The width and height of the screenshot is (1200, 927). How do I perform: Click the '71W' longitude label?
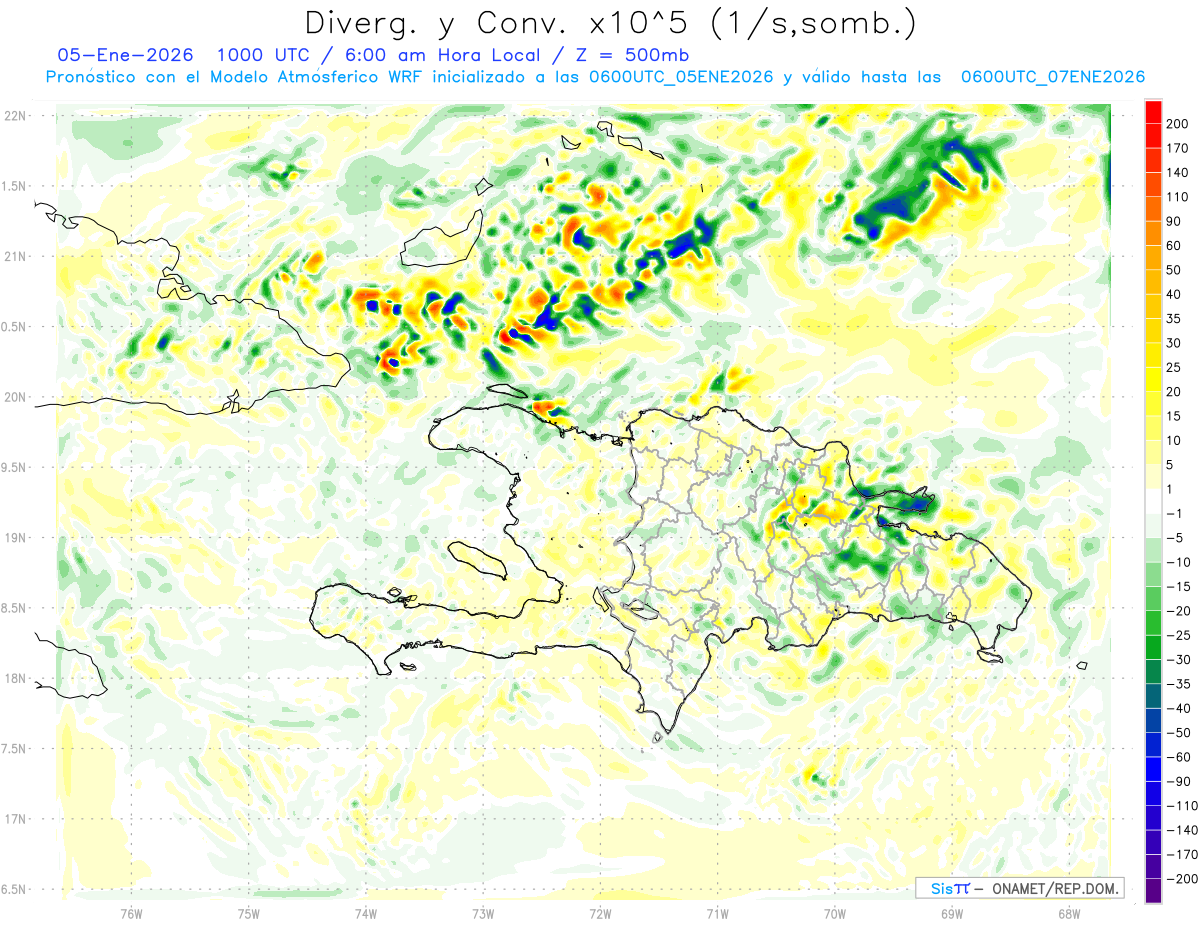(717, 913)
